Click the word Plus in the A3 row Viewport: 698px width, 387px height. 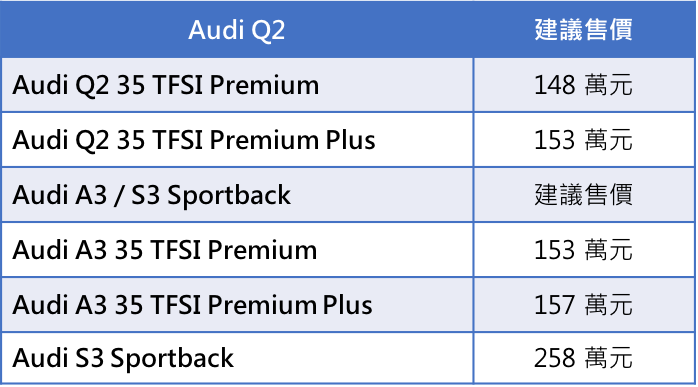click(348, 305)
